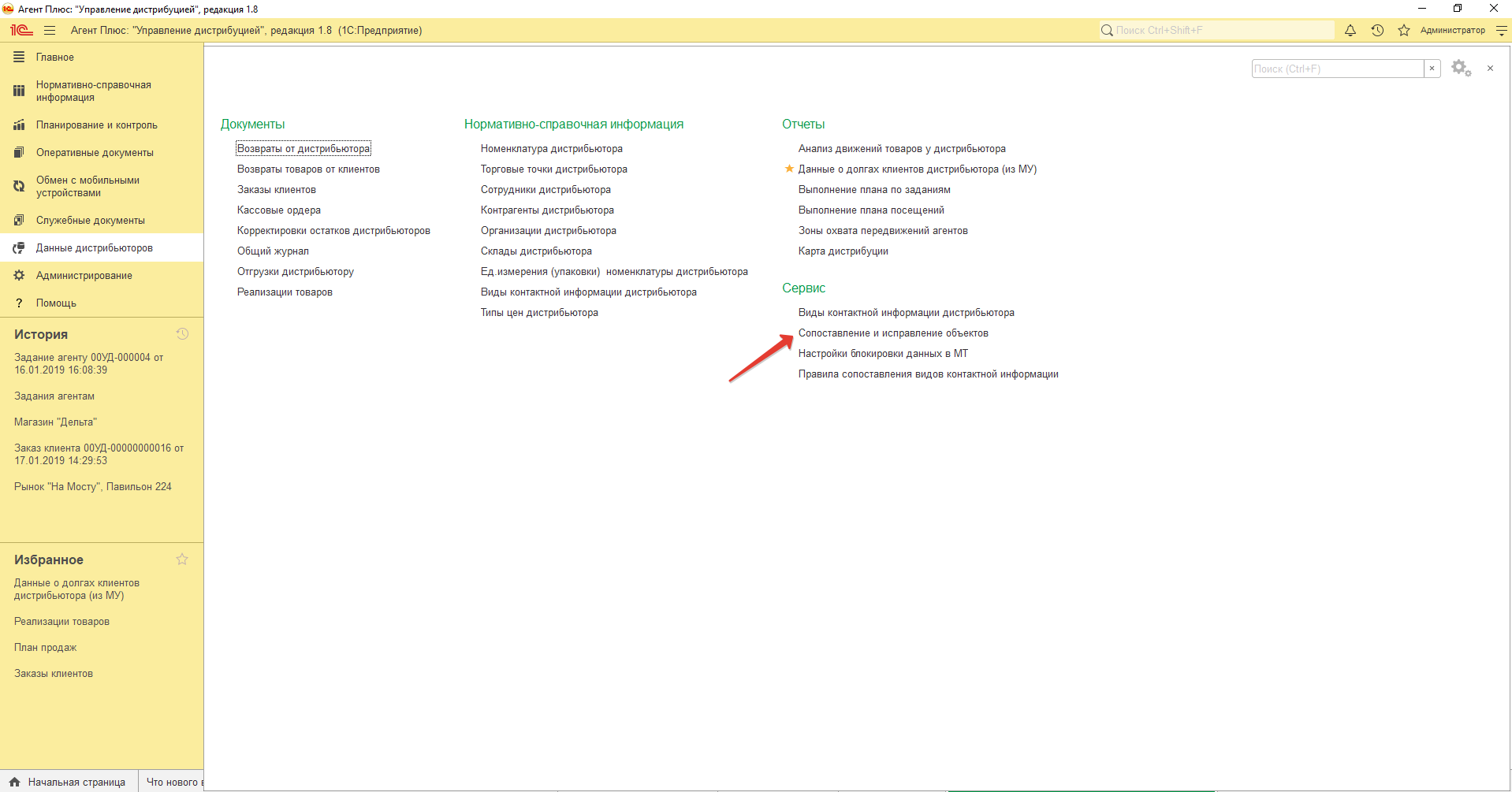Open Отгрузки дистрибьютору

pos(296,271)
